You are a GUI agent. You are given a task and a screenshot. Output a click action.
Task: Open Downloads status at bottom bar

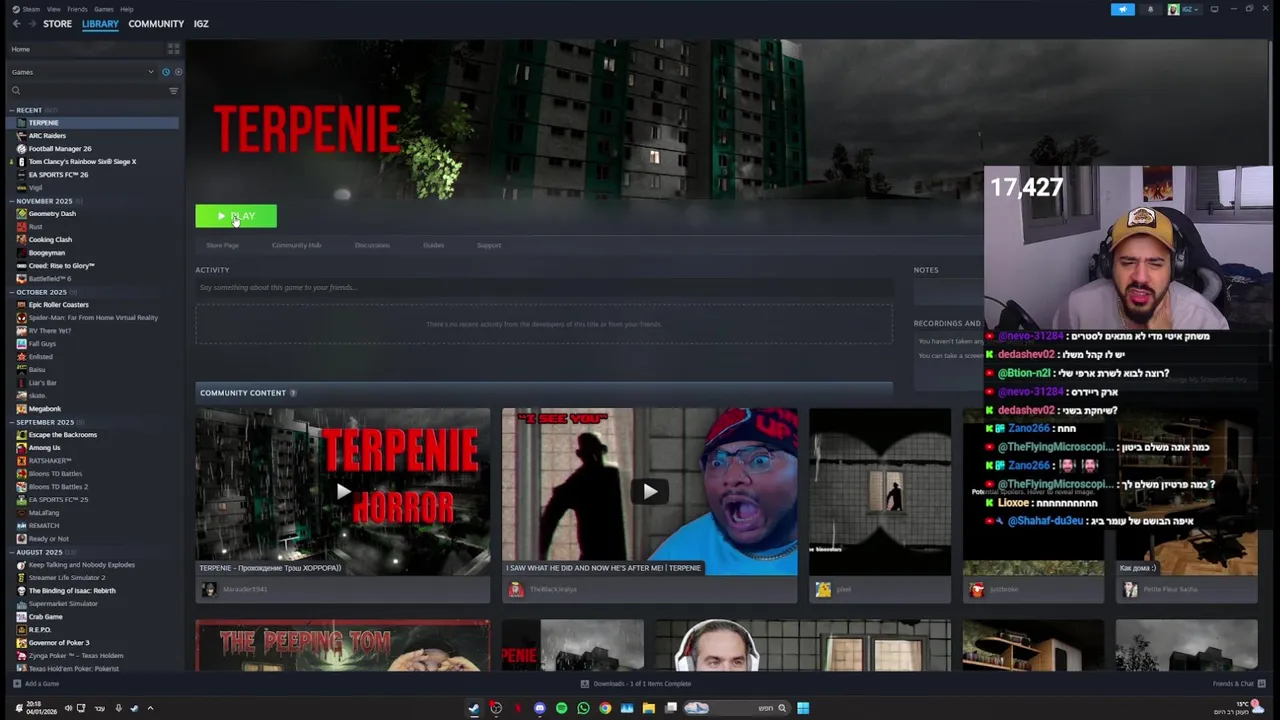coord(636,684)
